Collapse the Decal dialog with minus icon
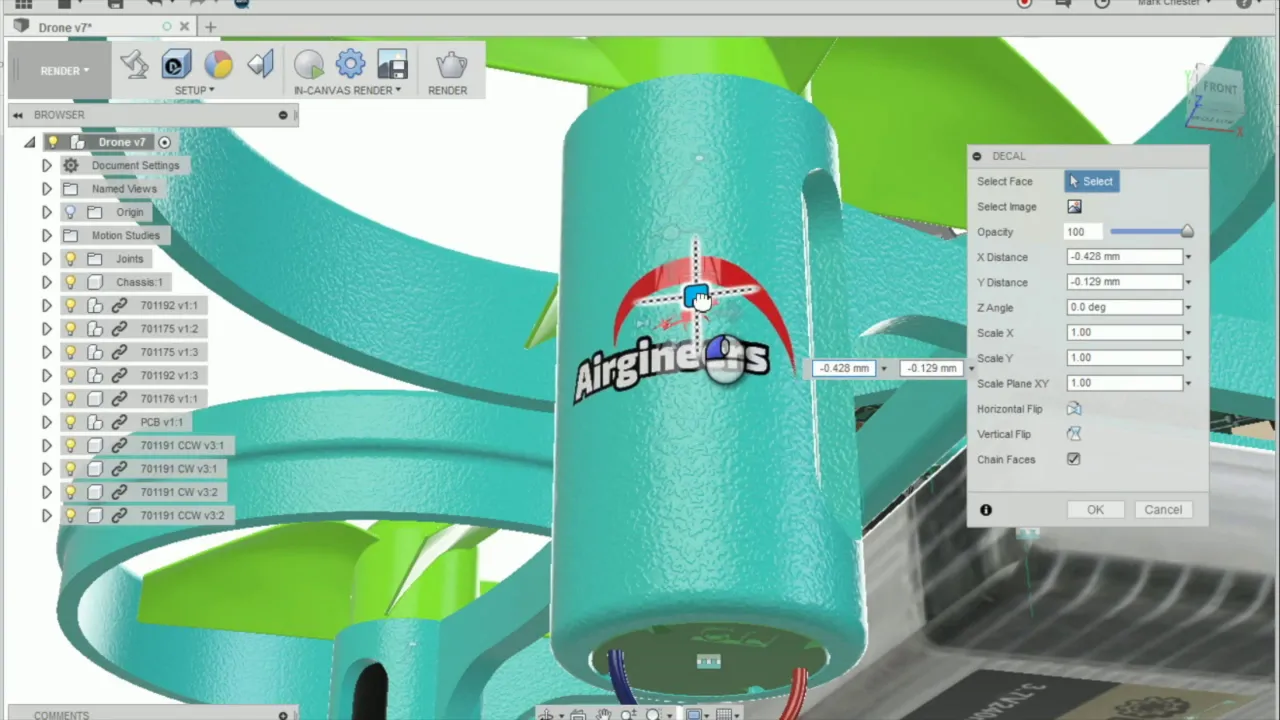 (977, 156)
